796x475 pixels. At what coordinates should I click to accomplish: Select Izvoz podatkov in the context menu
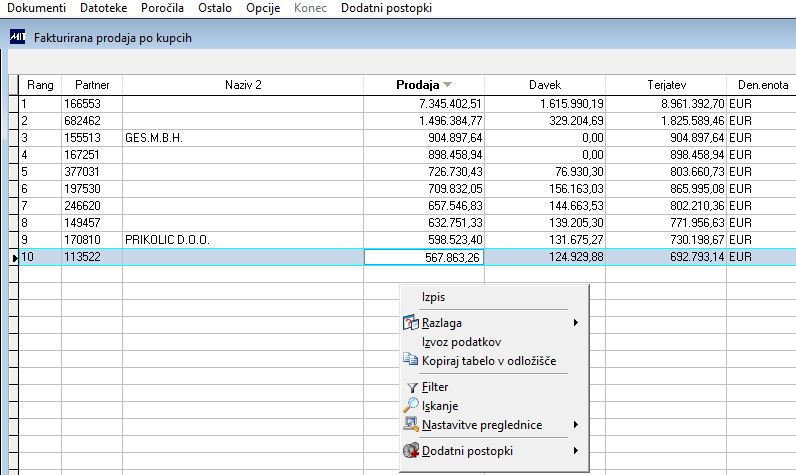tap(461, 342)
